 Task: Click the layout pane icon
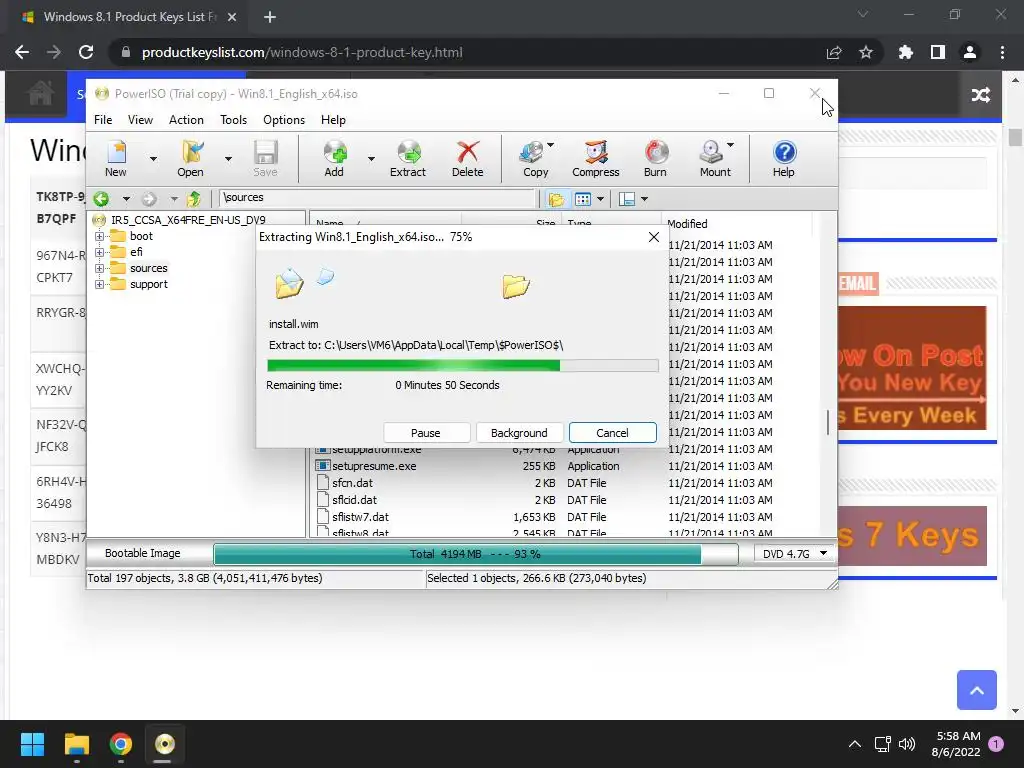[x=627, y=199]
